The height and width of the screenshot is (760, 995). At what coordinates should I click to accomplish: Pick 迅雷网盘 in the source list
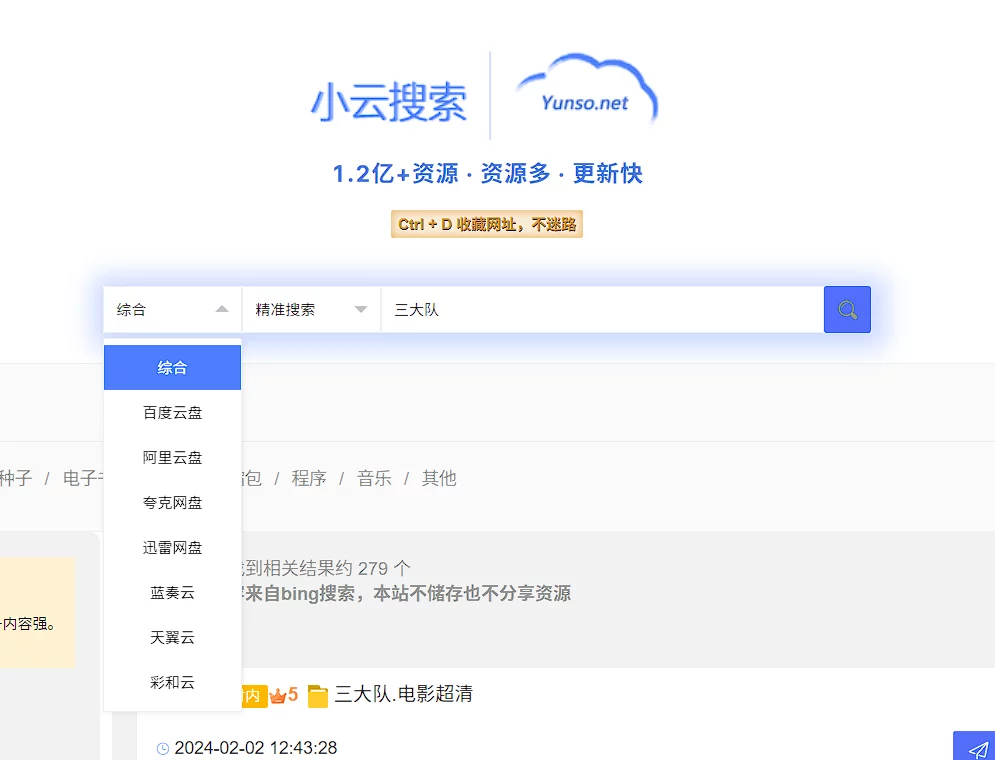(172, 548)
